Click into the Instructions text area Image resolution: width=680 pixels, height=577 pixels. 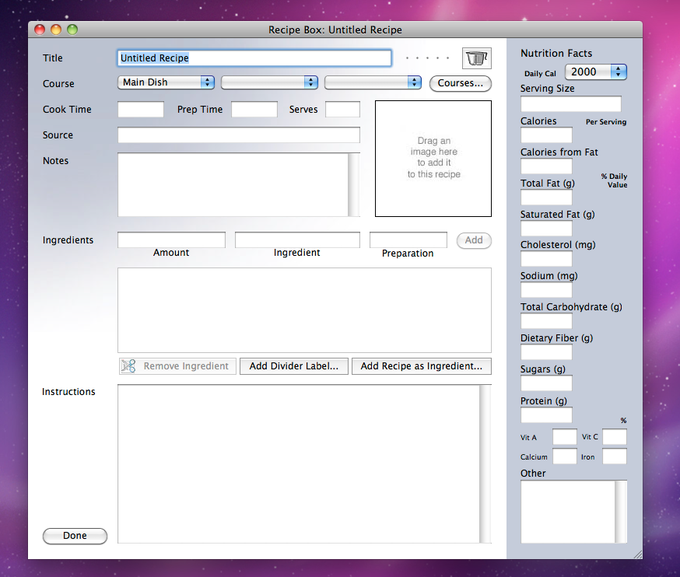299,464
